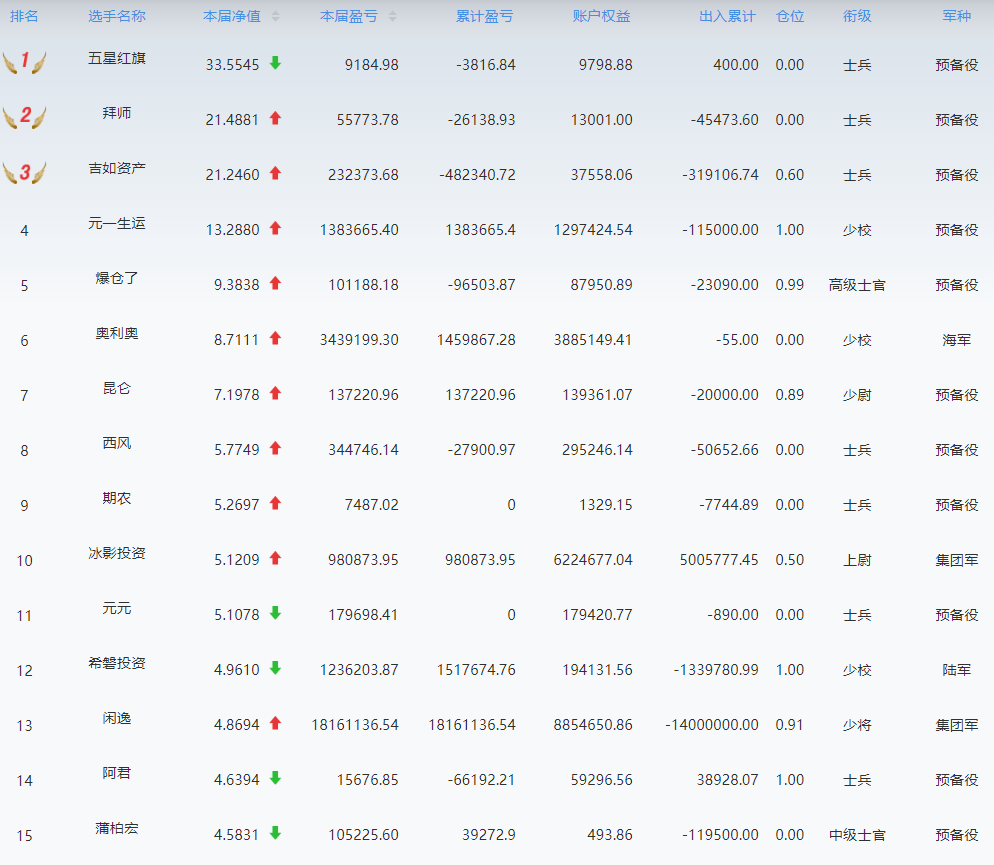
Task: Click the 军种 column header
Action: [957, 16]
